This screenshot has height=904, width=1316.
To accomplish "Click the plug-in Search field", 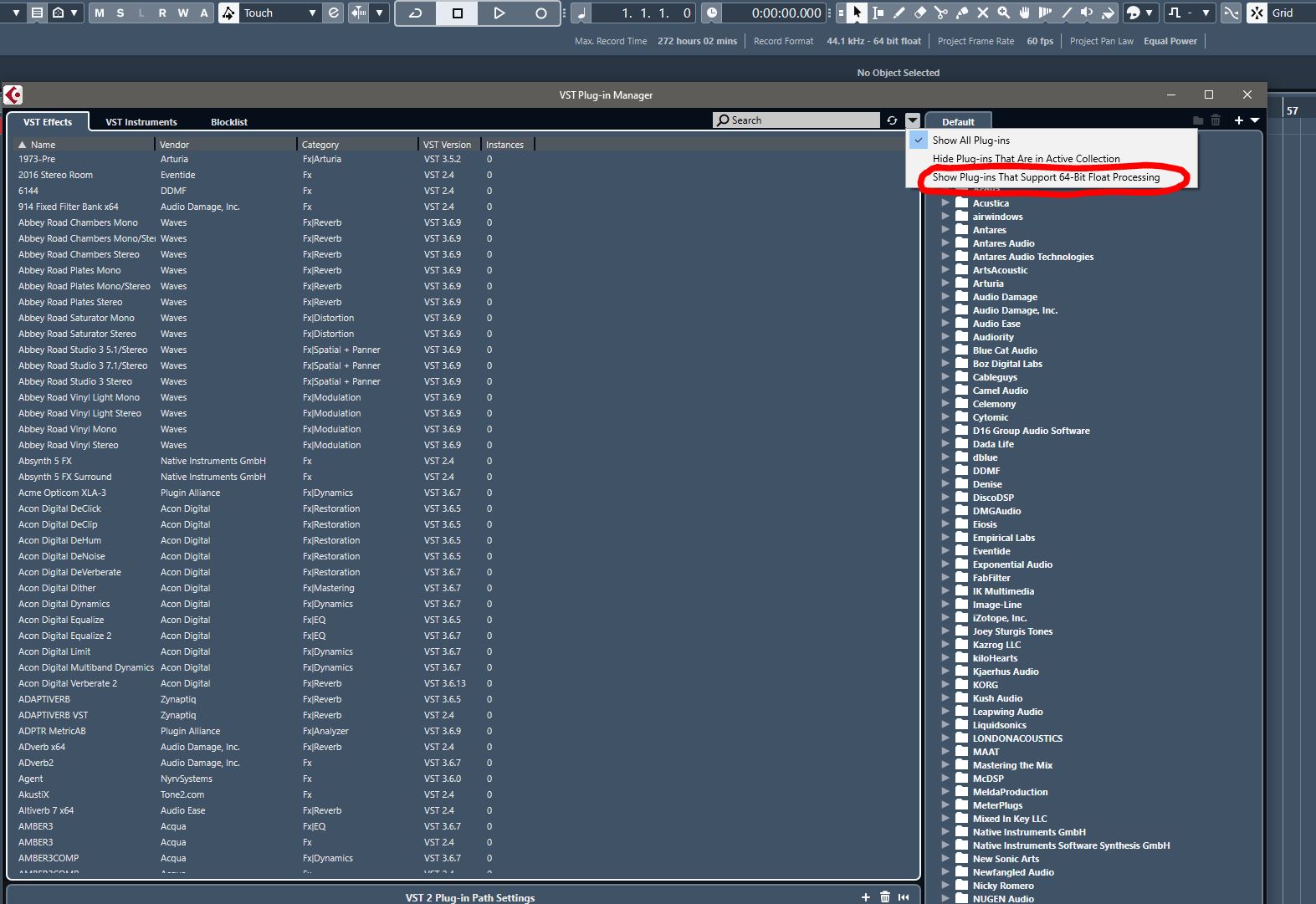I will pos(796,120).
